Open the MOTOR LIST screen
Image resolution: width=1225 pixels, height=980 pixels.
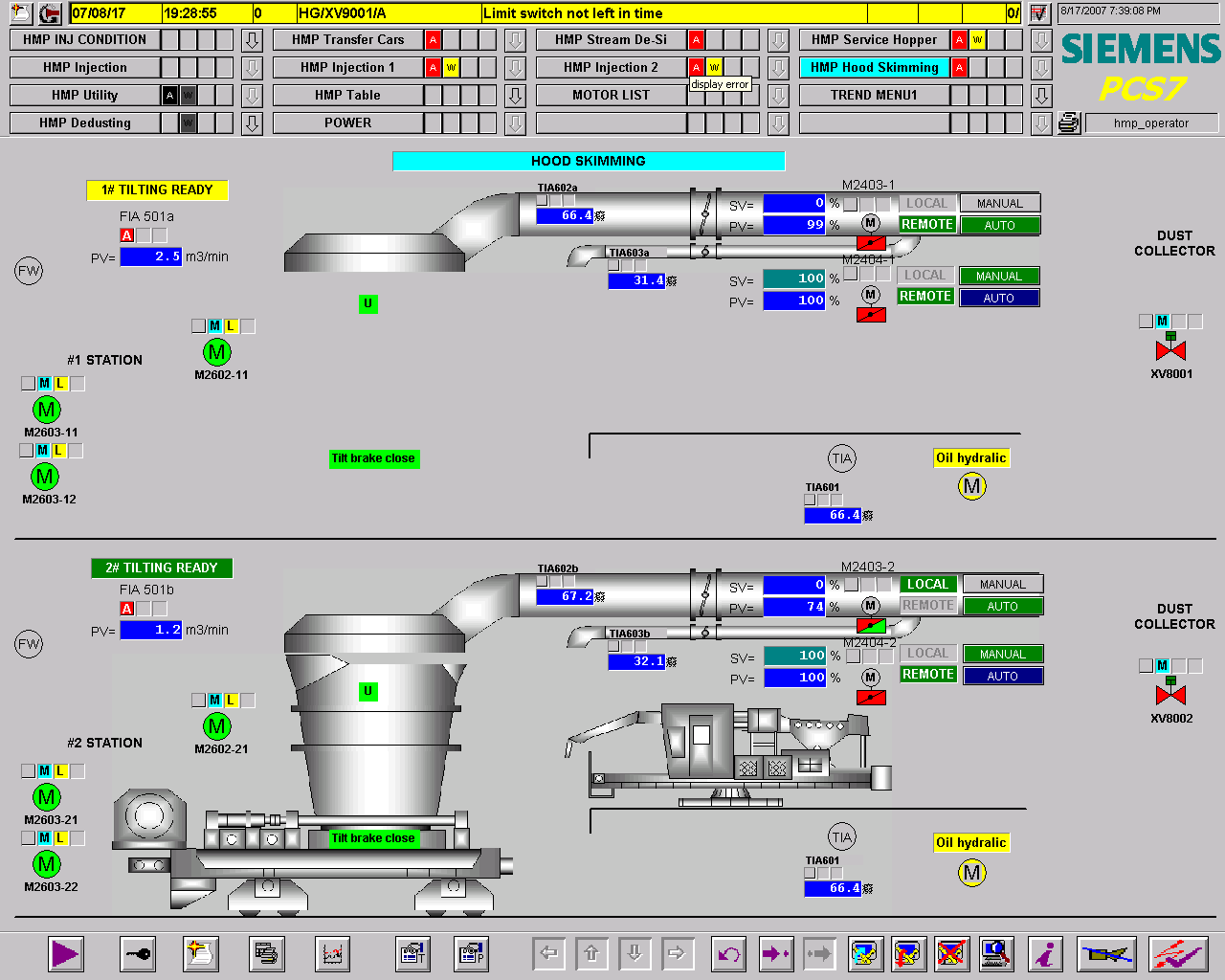[611, 96]
